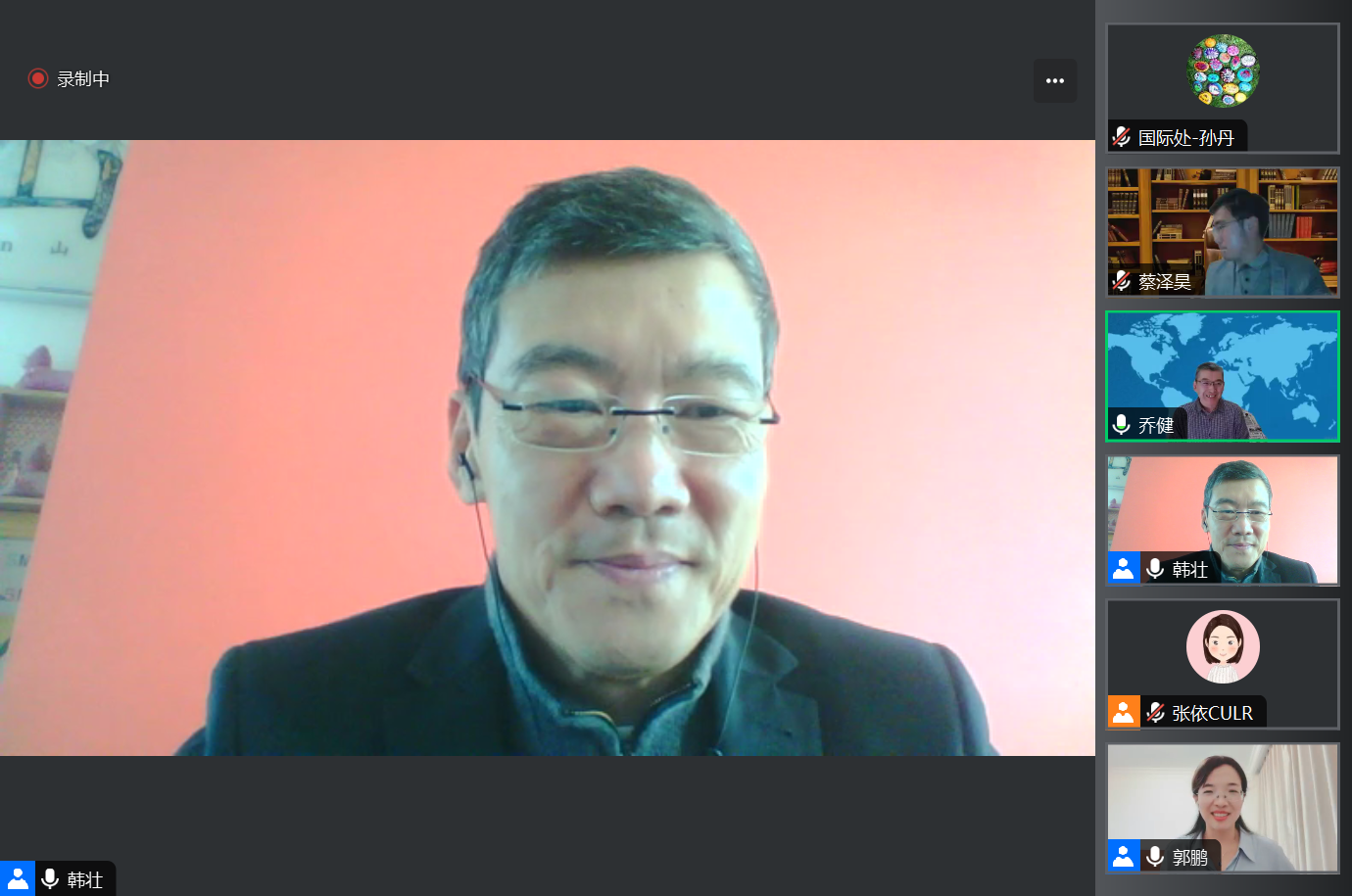This screenshot has width=1352, height=896.
Task: Click the 韩壮 name label under main video
Action: (85, 879)
